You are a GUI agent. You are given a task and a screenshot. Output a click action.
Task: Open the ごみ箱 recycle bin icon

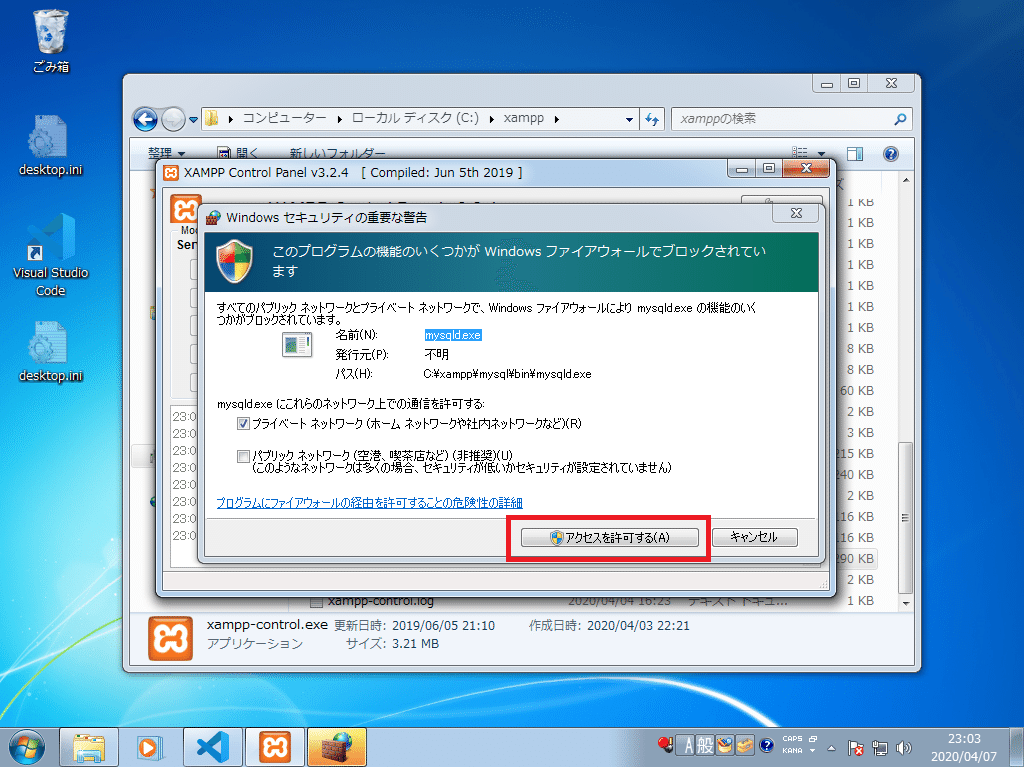tap(50, 41)
